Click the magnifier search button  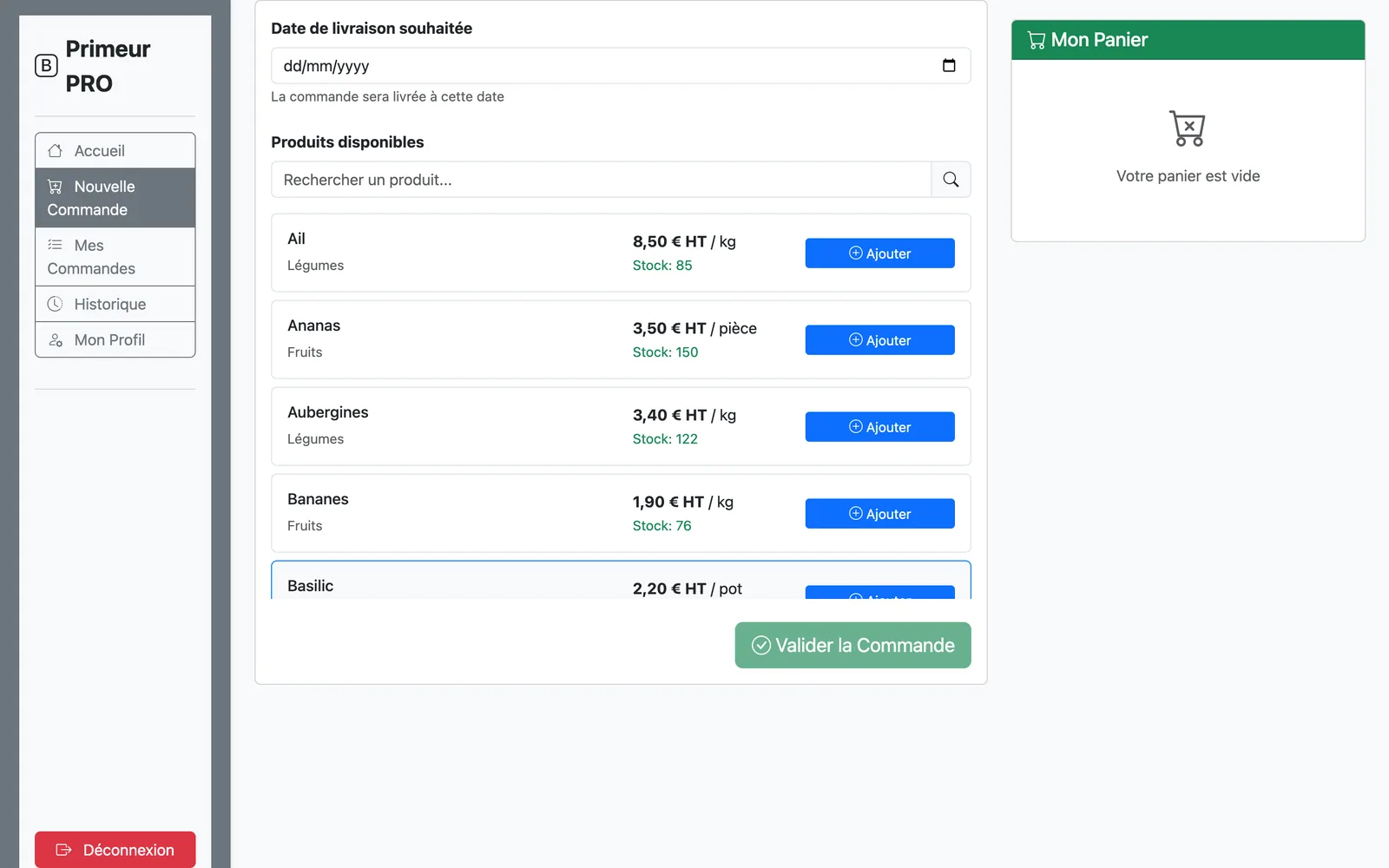pyautogui.click(x=951, y=180)
